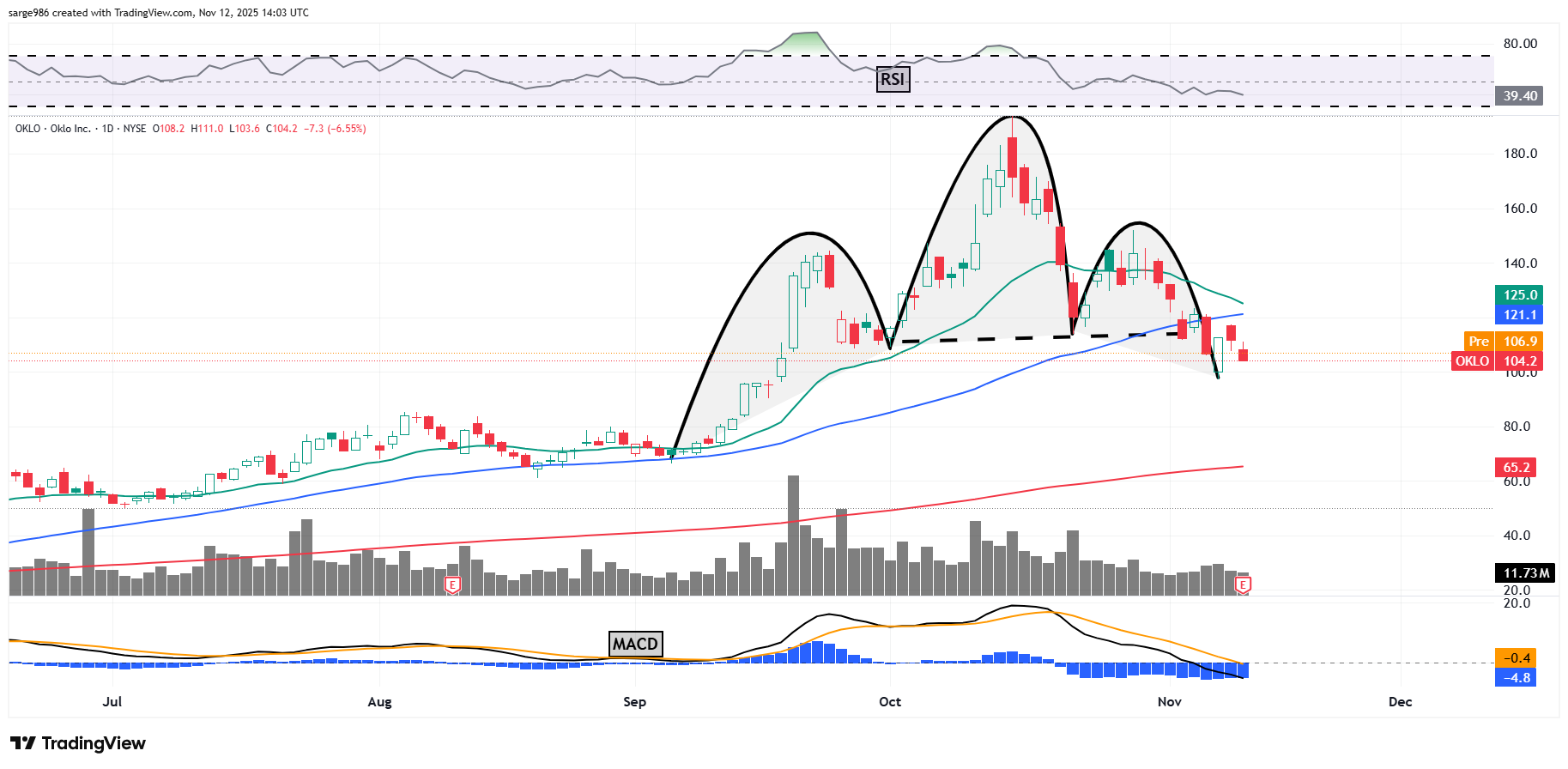The width and height of the screenshot is (1568, 769).
Task: Click the red 65.2 moving average label
Action: coord(1516,468)
